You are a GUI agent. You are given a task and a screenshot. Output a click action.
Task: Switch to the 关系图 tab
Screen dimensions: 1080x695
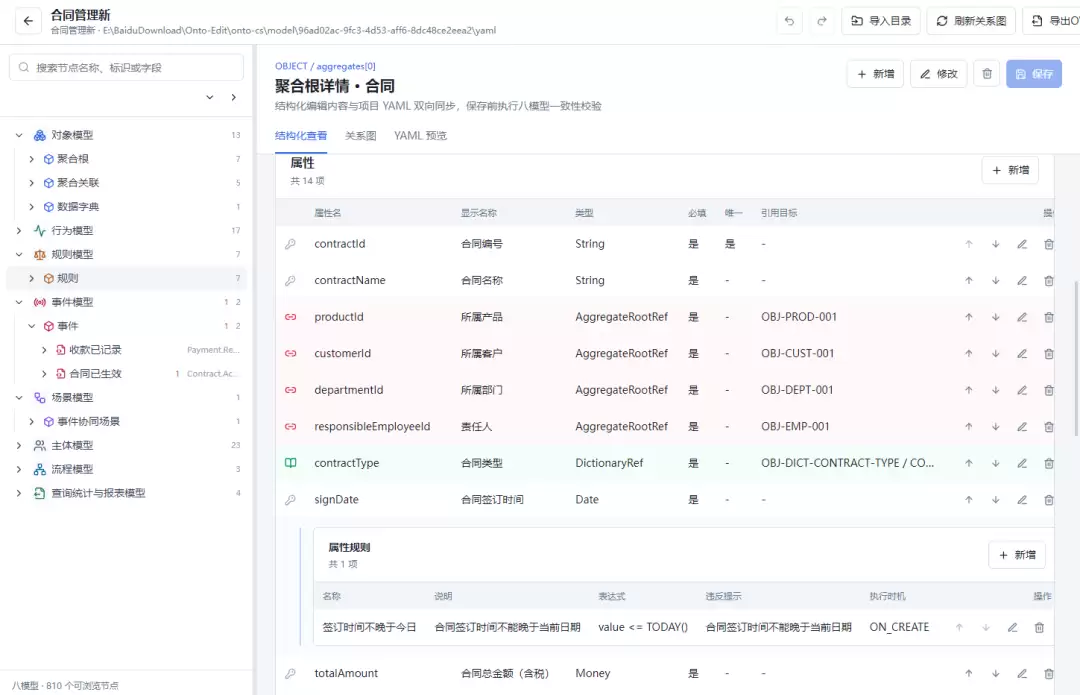360,136
